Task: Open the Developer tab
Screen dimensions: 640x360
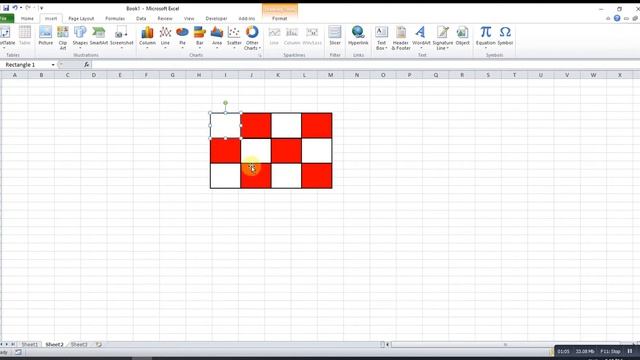Action: pyautogui.click(x=216, y=18)
